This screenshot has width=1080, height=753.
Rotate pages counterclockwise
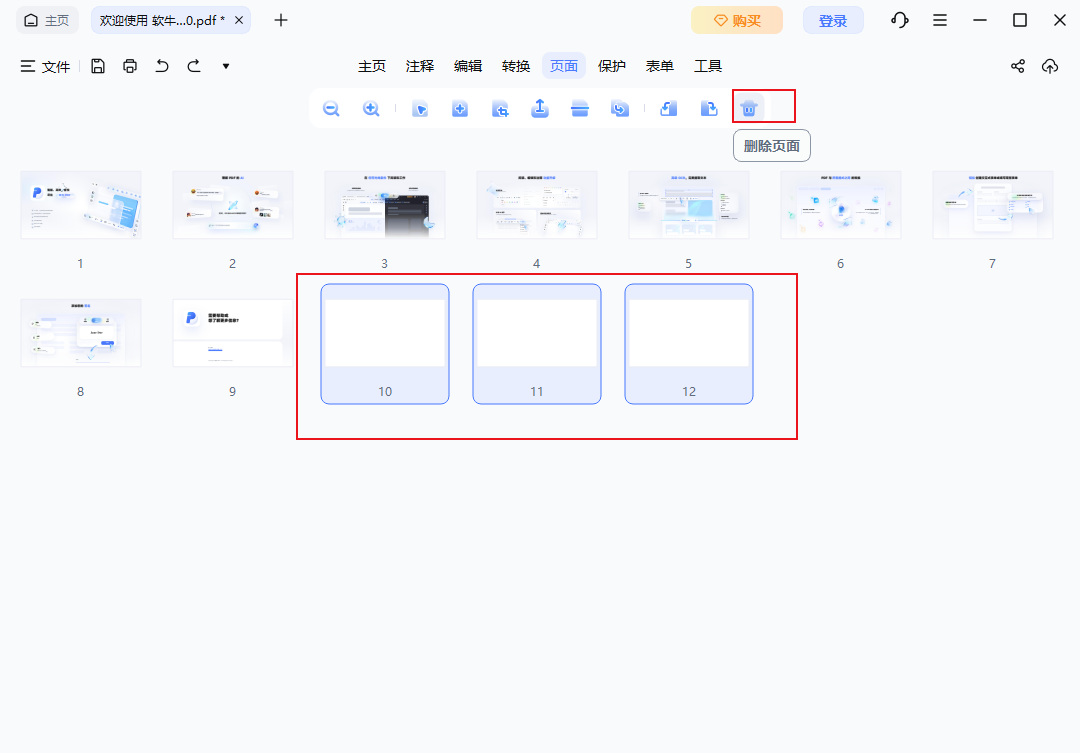[669, 109]
